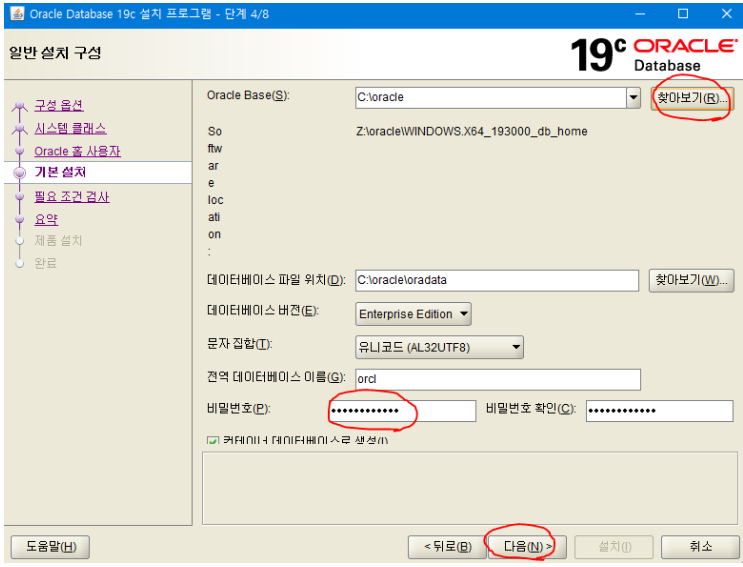Minimize the Oracle installer window
Viewport: 743px width, 567px height.
(640, 14)
